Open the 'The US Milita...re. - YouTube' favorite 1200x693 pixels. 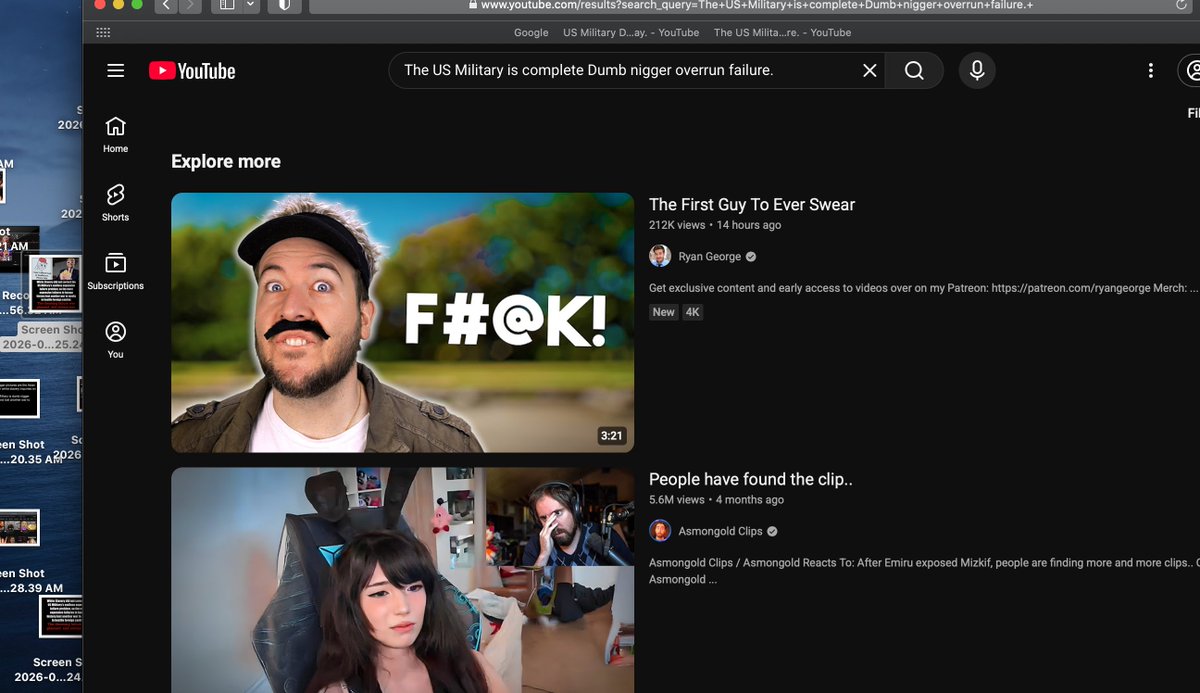(782, 32)
